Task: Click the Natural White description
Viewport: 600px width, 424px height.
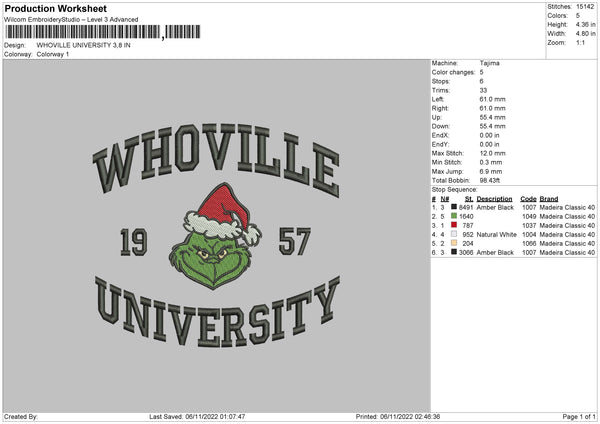Action: click(x=497, y=235)
